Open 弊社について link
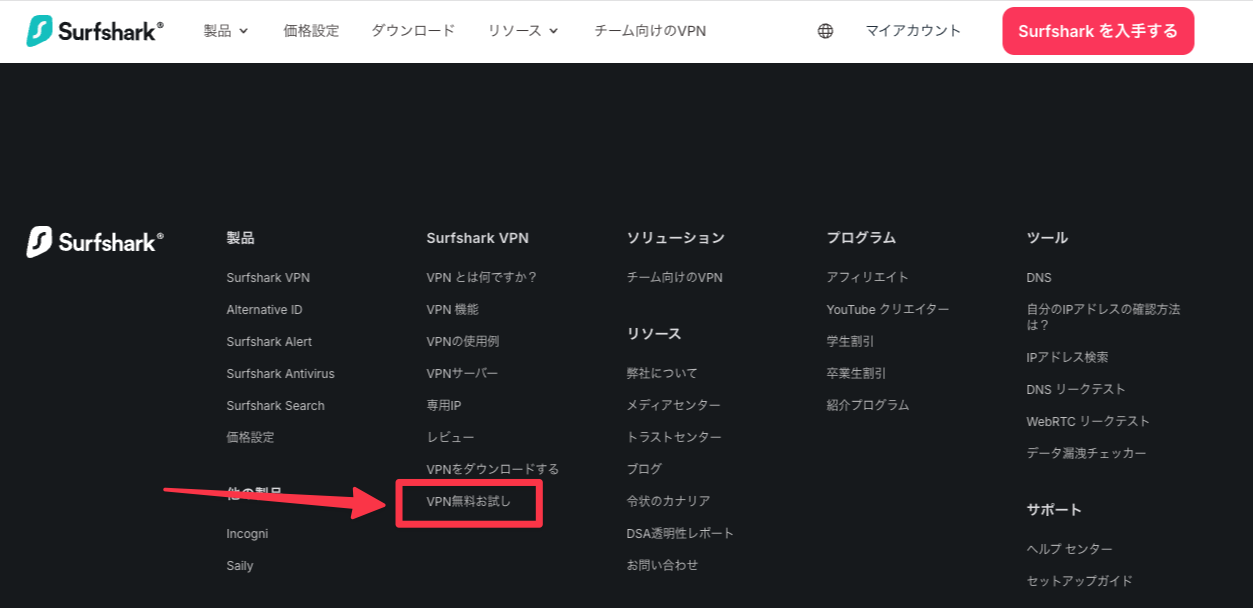Viewport: 1253px width, 608px height. (x=662, y=373)
